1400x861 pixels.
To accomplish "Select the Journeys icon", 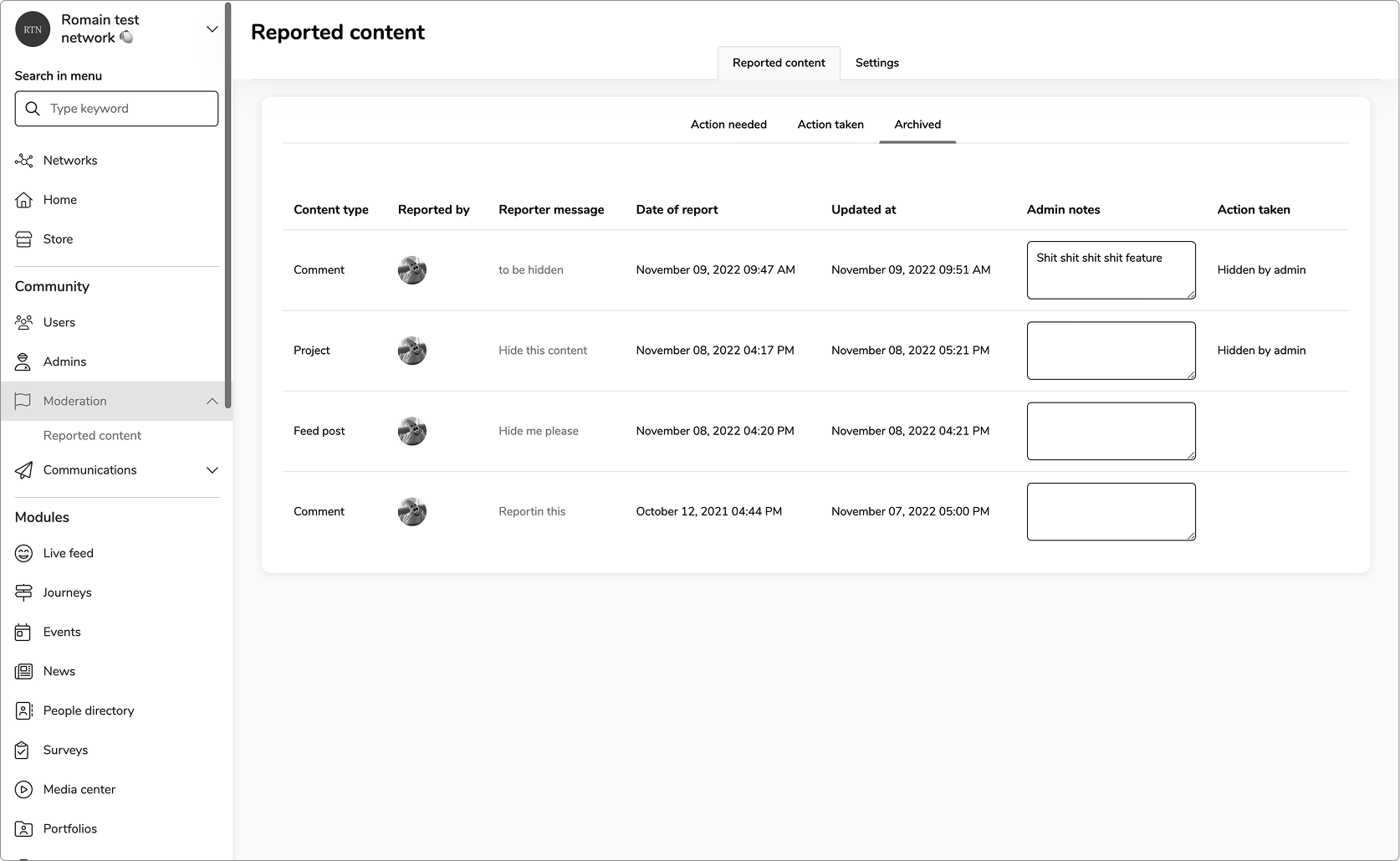I will (23, 592).
